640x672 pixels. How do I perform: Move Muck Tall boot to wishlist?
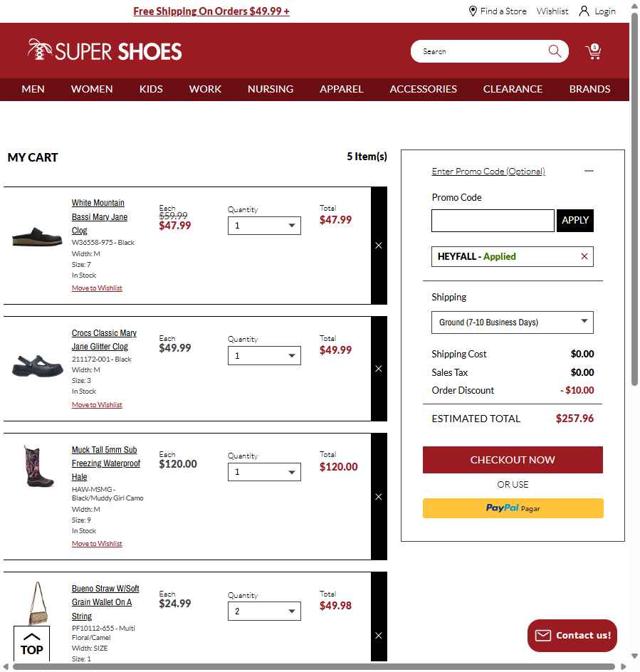click(x=97, y=544)
